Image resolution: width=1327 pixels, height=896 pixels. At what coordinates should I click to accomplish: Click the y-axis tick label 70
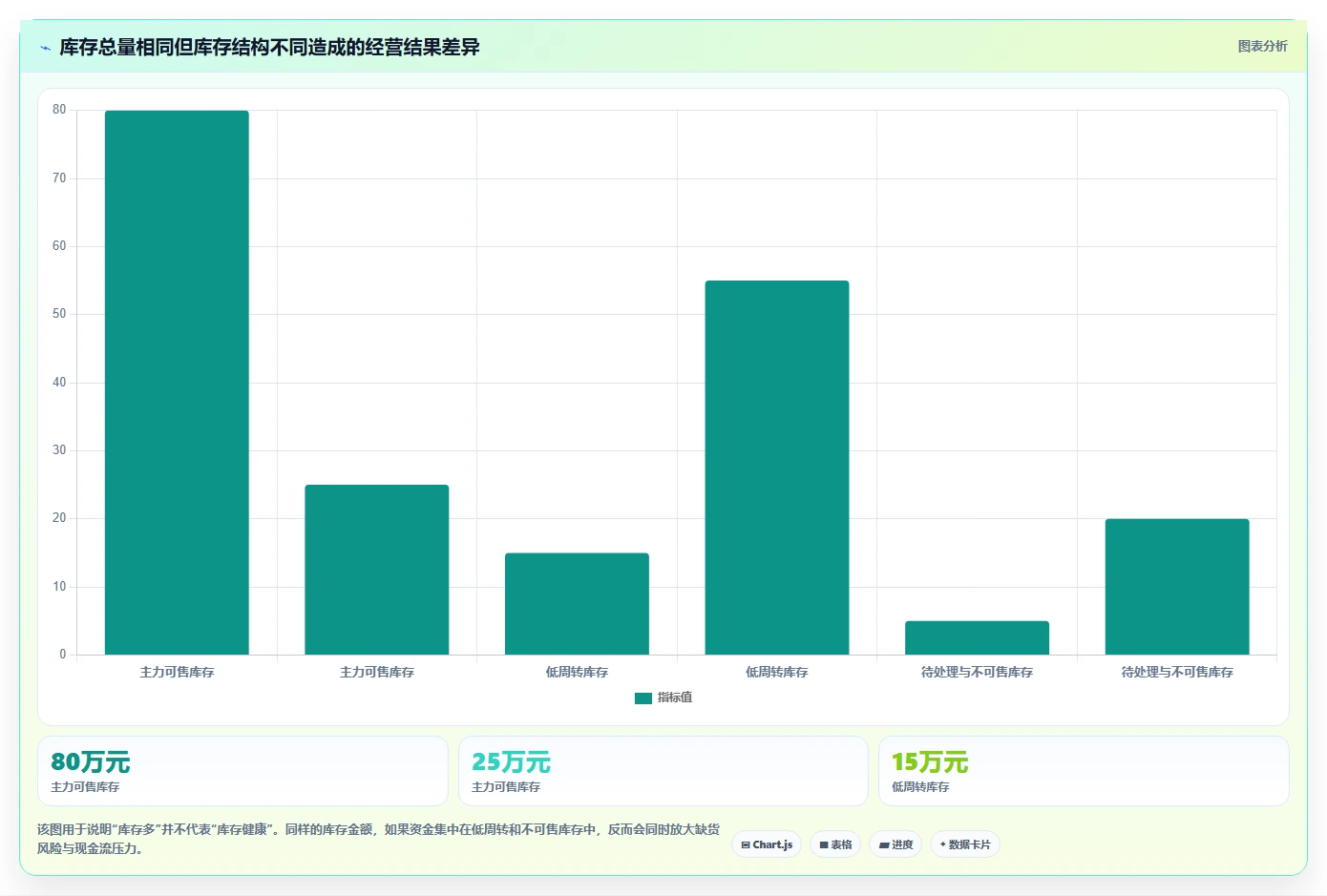[x=59, y=178]
